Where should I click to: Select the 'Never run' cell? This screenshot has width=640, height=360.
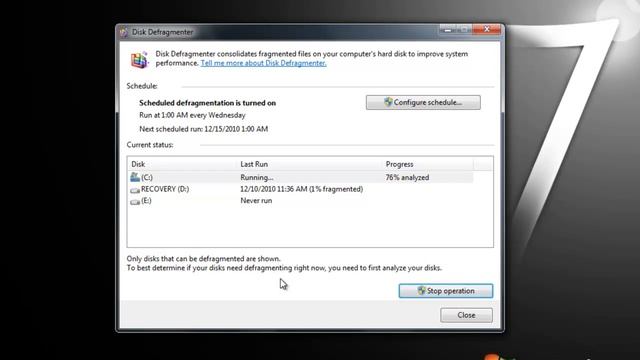tap(256, 200)
